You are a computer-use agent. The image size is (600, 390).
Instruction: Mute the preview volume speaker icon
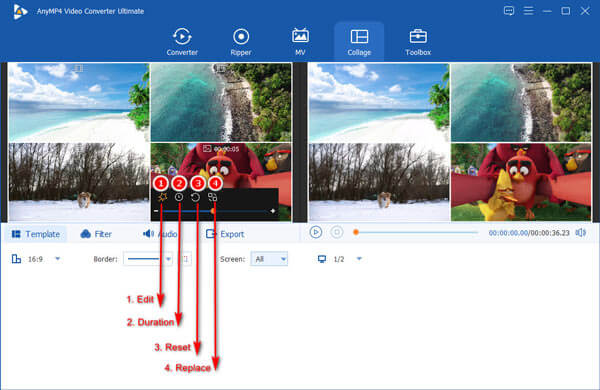coord(581,233)
